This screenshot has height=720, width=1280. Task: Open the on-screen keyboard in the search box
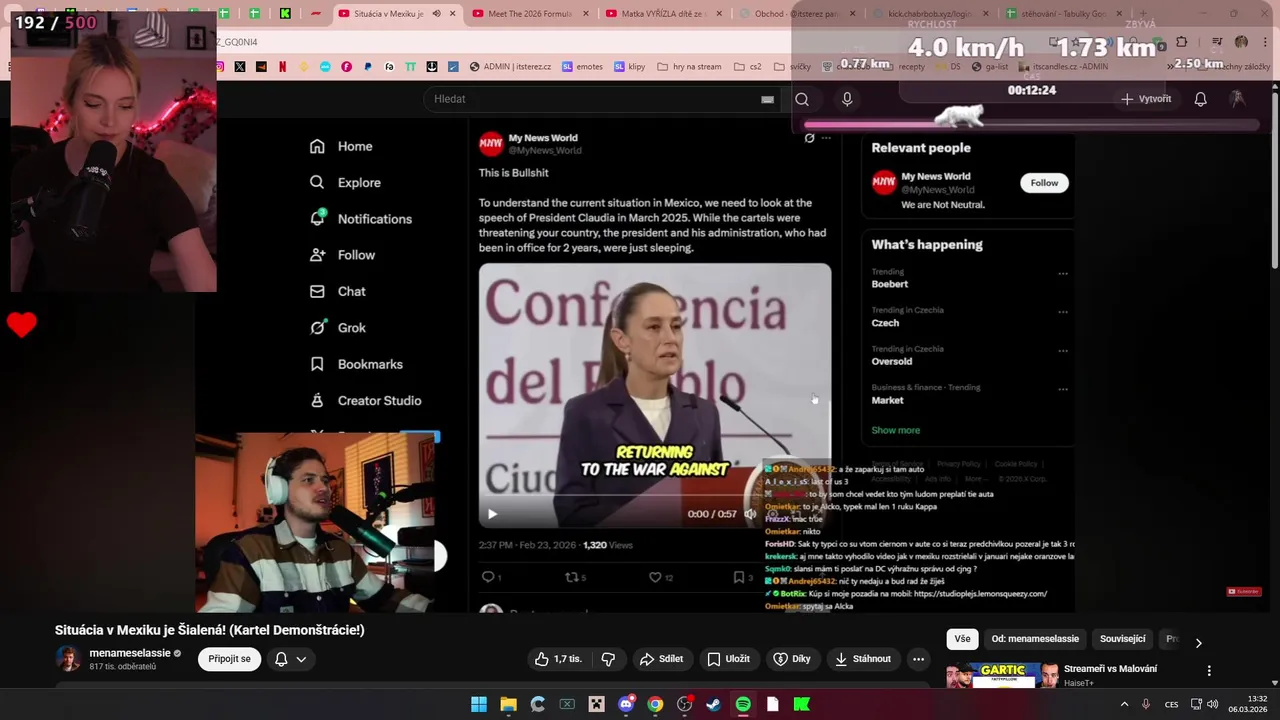pos(767,99)
